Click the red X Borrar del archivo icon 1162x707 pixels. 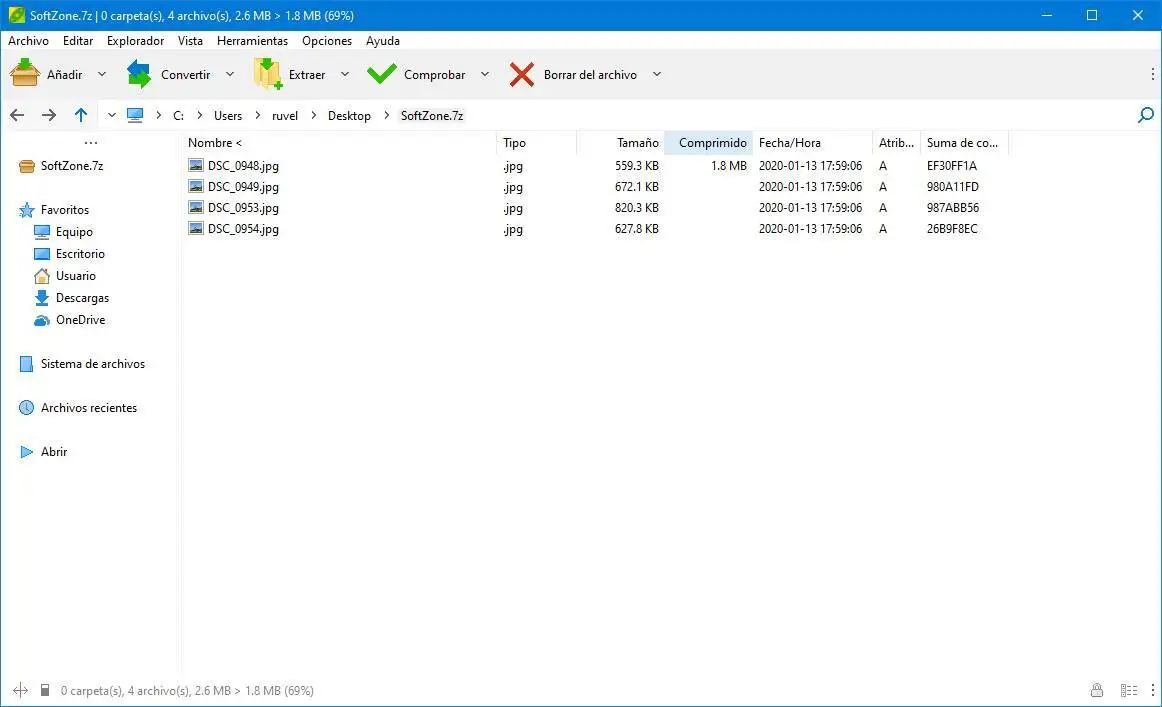coord(522,74)
